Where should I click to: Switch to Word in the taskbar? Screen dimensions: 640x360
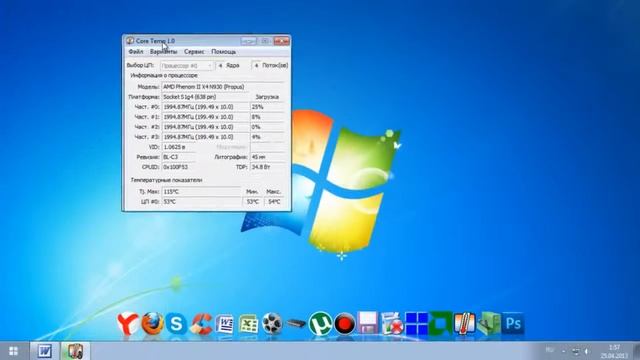coord(44,351)
